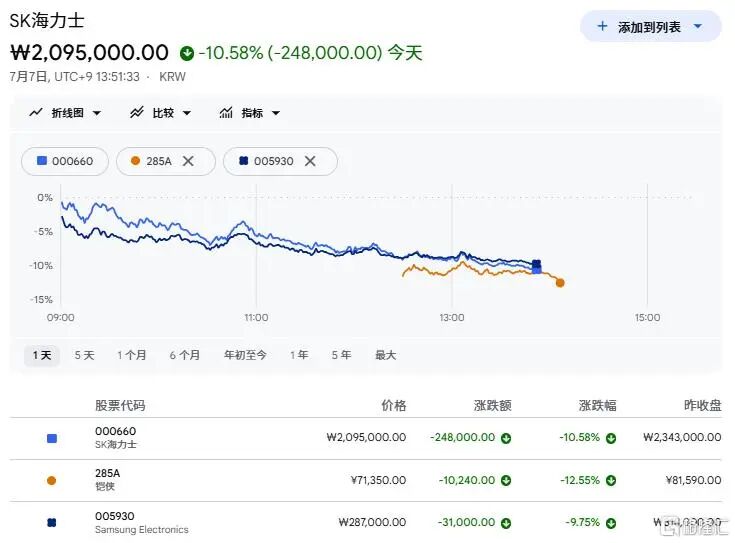The image size is (735, 543).
Task: Click the 13:00 time axis label
Action: tap(452, 317)
